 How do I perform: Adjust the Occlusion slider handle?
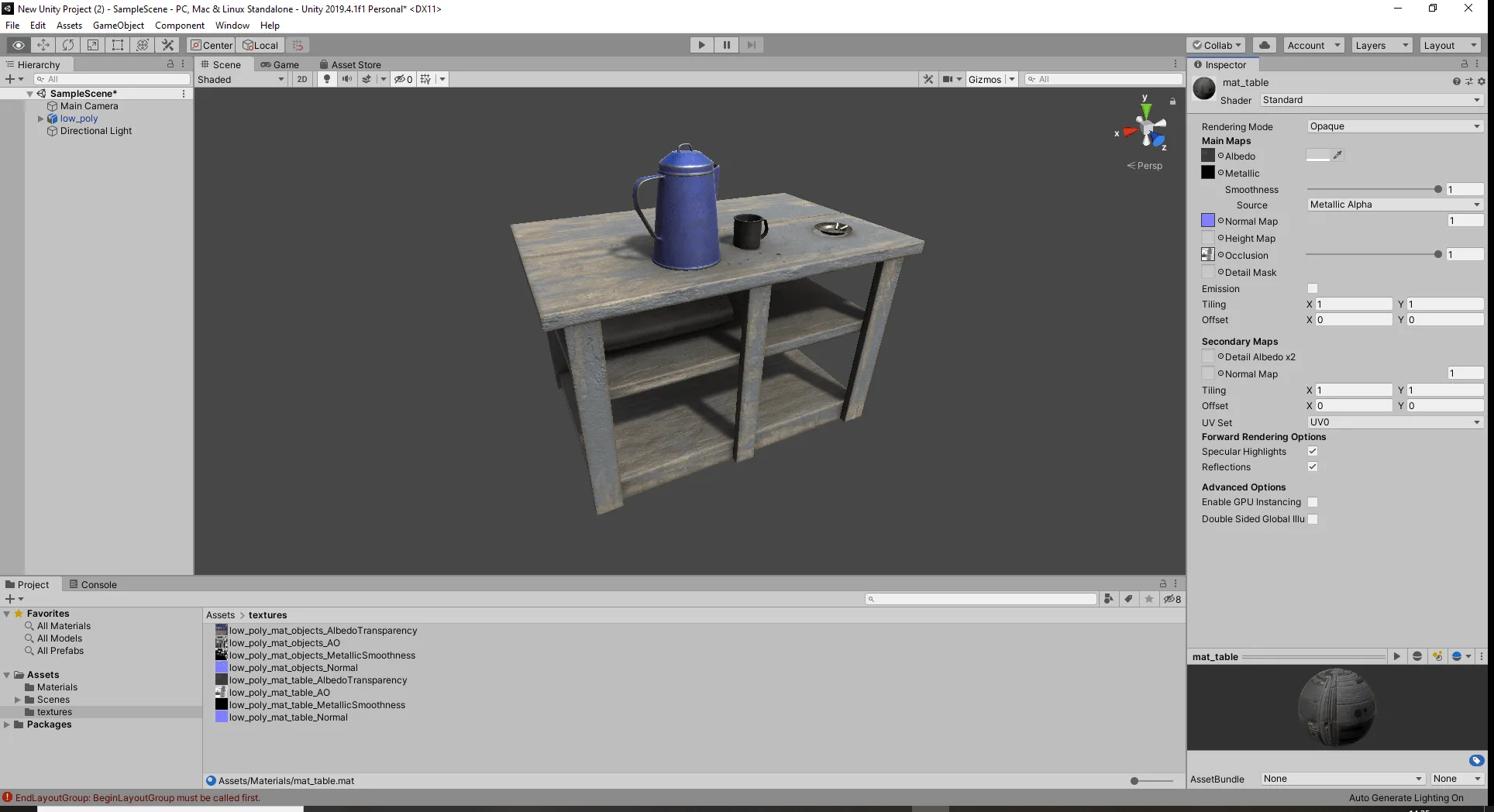1438,254
